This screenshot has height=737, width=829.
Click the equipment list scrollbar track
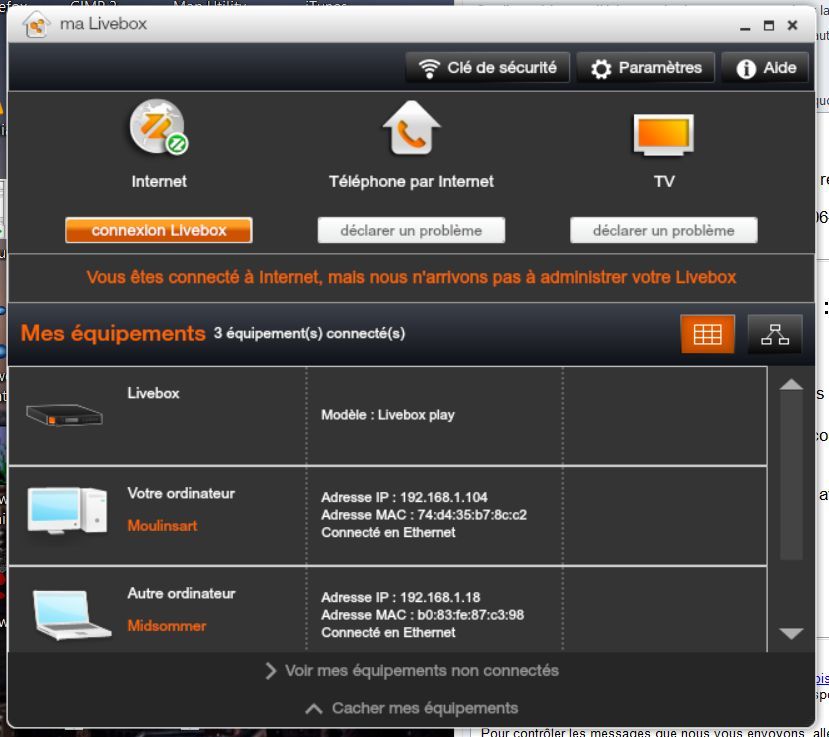[791, 476]
